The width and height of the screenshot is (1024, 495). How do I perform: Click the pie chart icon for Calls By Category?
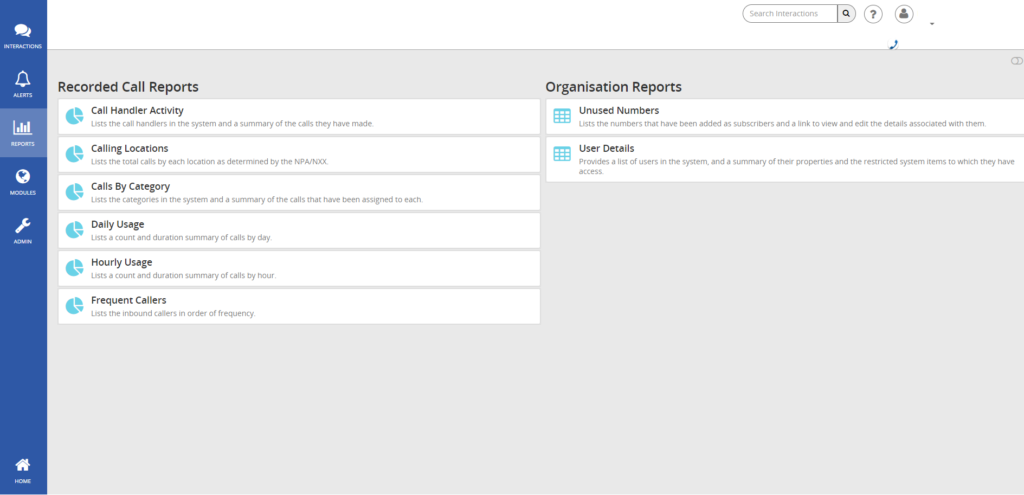(x=74, y=192)
